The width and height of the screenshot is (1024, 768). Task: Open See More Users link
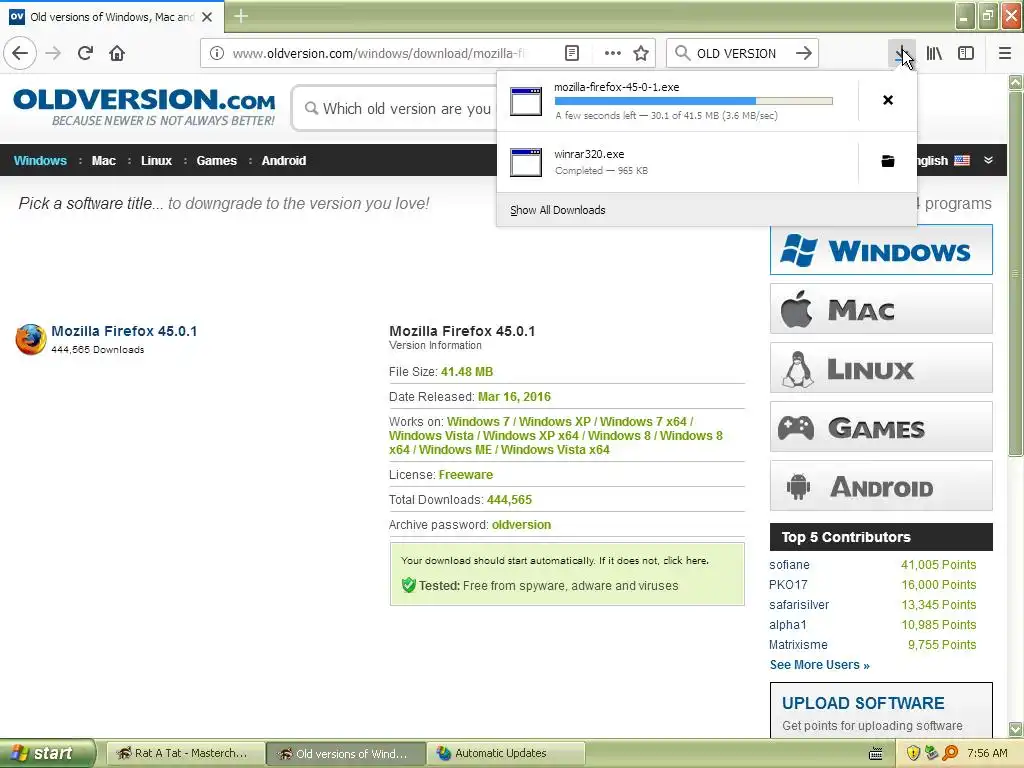(820, 665)
